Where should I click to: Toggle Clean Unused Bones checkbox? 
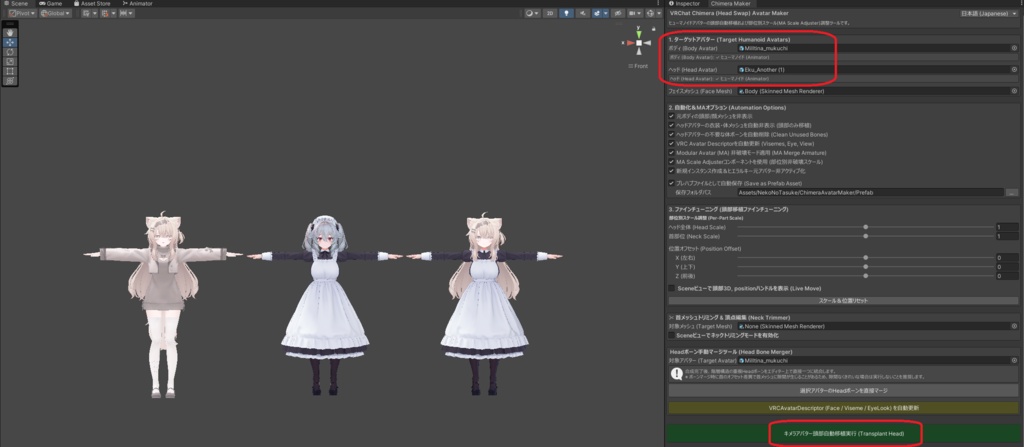(x=671, y=134)
